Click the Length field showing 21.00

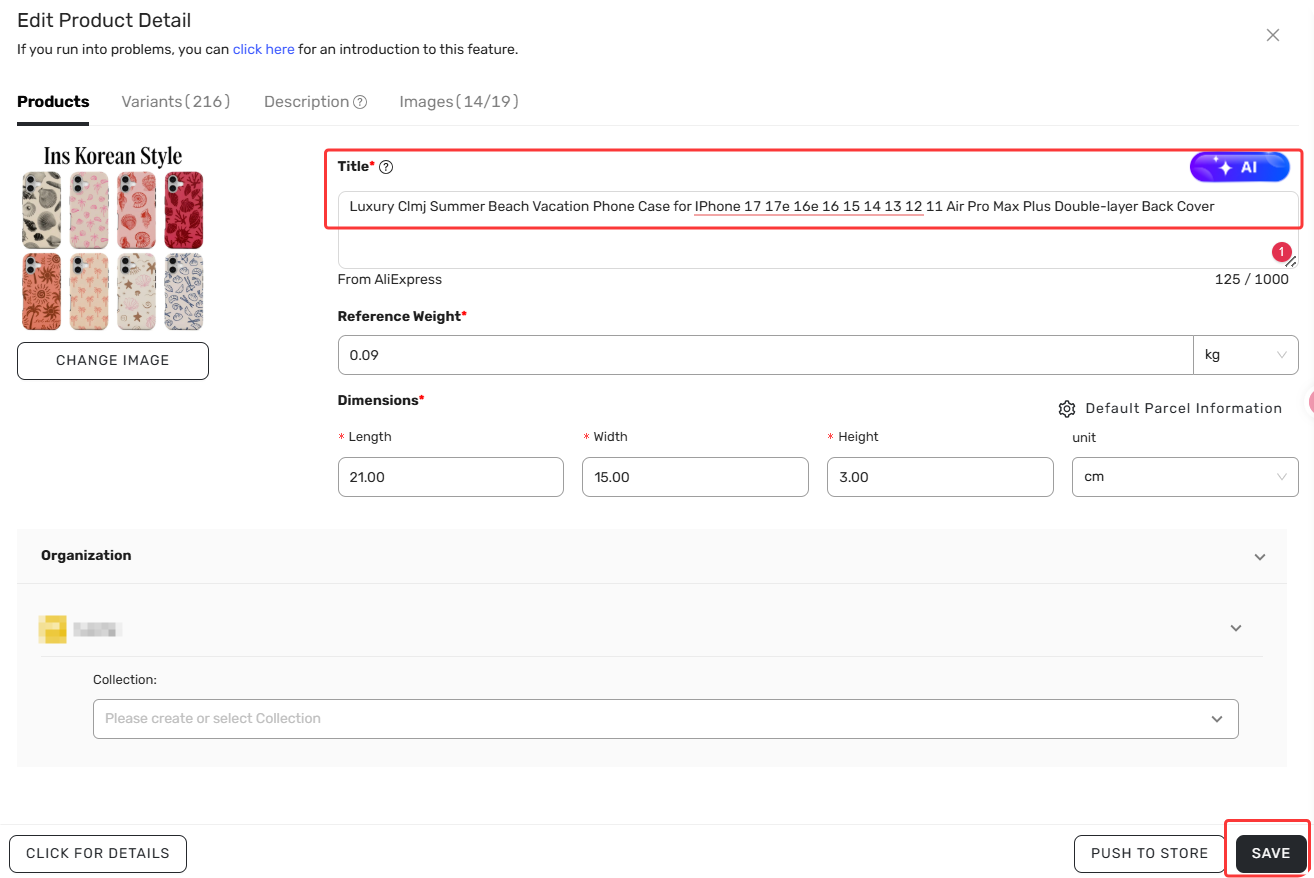451,477
